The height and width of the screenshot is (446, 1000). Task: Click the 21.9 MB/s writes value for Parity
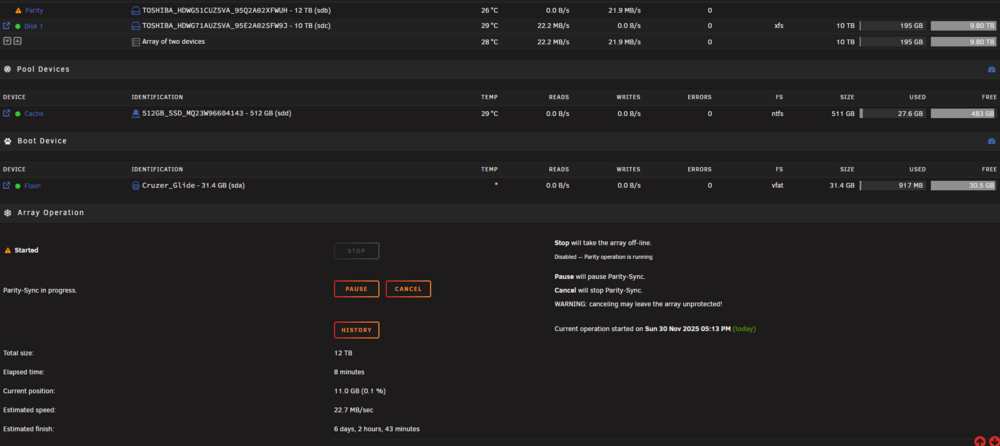tap(624, 11)
